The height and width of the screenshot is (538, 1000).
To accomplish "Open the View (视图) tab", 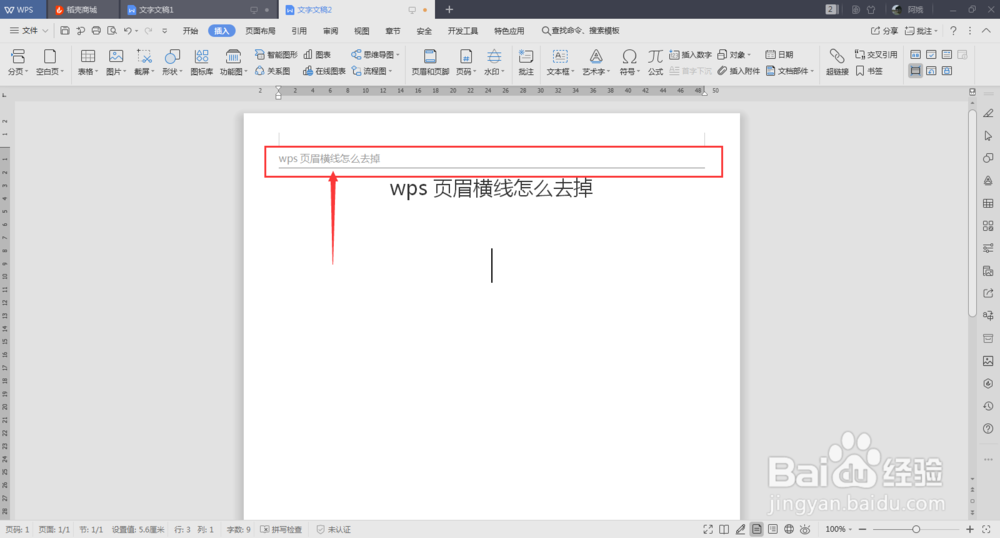I will click(362, 31).
